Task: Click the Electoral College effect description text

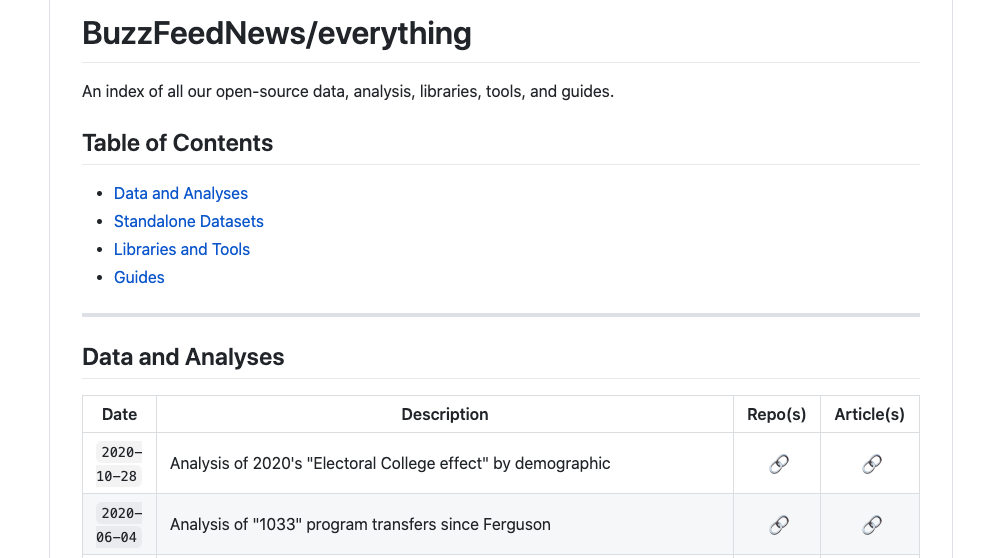Action: point(389,464)
